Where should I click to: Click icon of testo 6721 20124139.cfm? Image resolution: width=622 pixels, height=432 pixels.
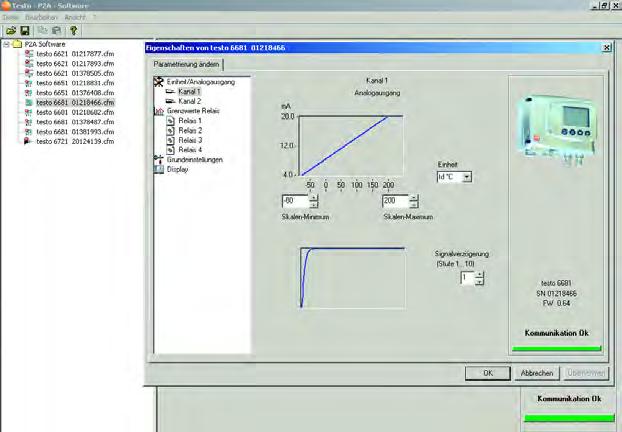tap(28, 141)
